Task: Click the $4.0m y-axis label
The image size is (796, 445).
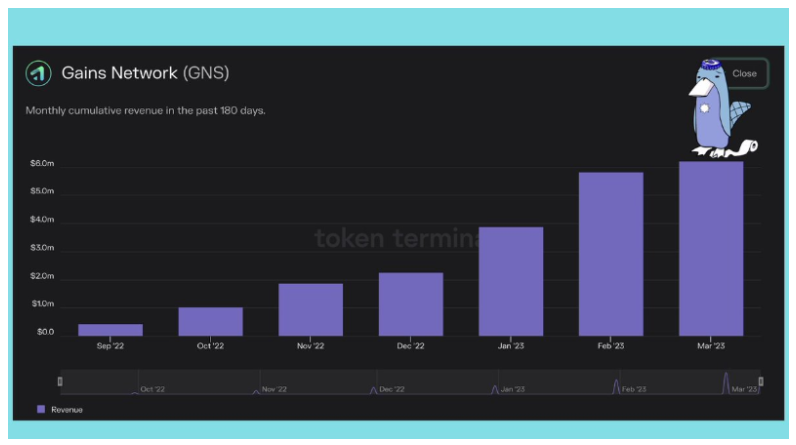Action: pos(42,220)
